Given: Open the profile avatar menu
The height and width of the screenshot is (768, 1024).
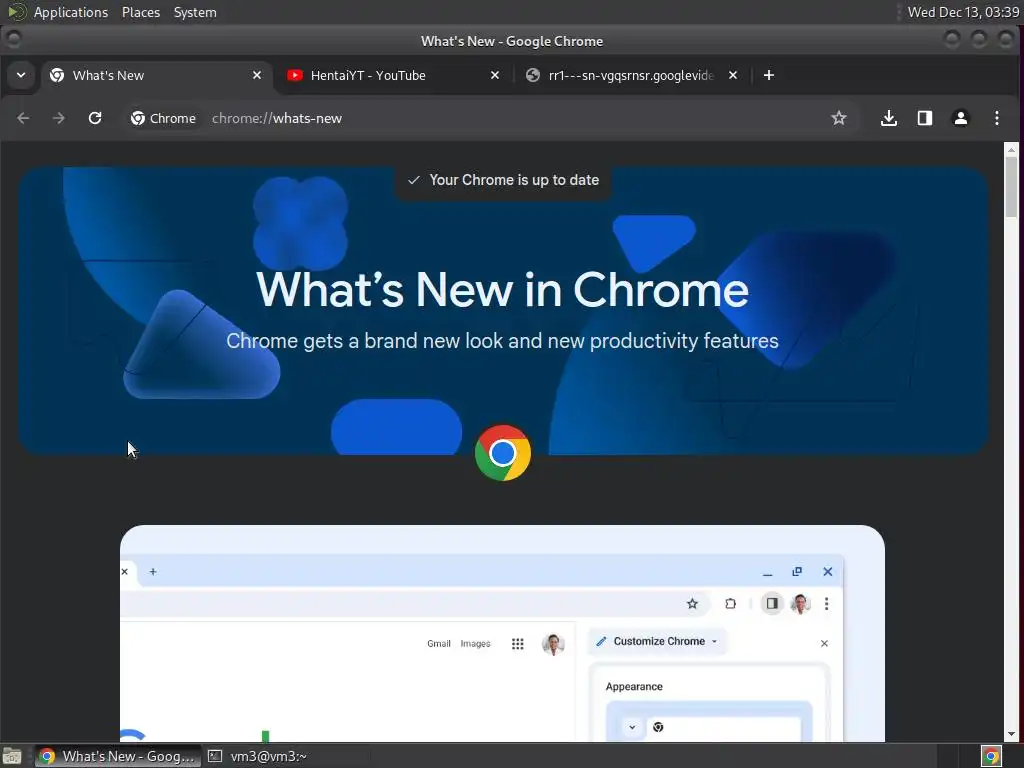Looking at the screenshot, I should pos(961,118).
